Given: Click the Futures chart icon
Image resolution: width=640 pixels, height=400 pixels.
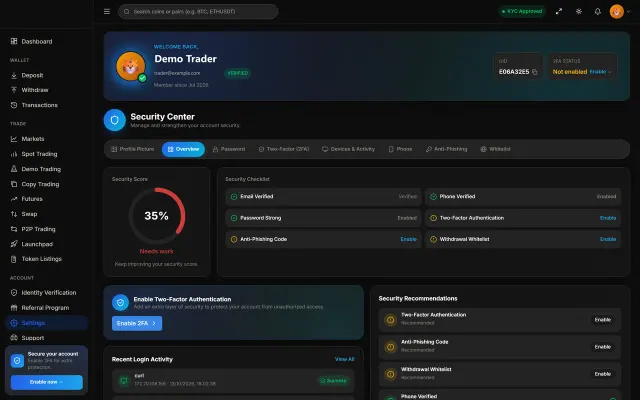Looking at the screenshot, I should pos(14,199).
